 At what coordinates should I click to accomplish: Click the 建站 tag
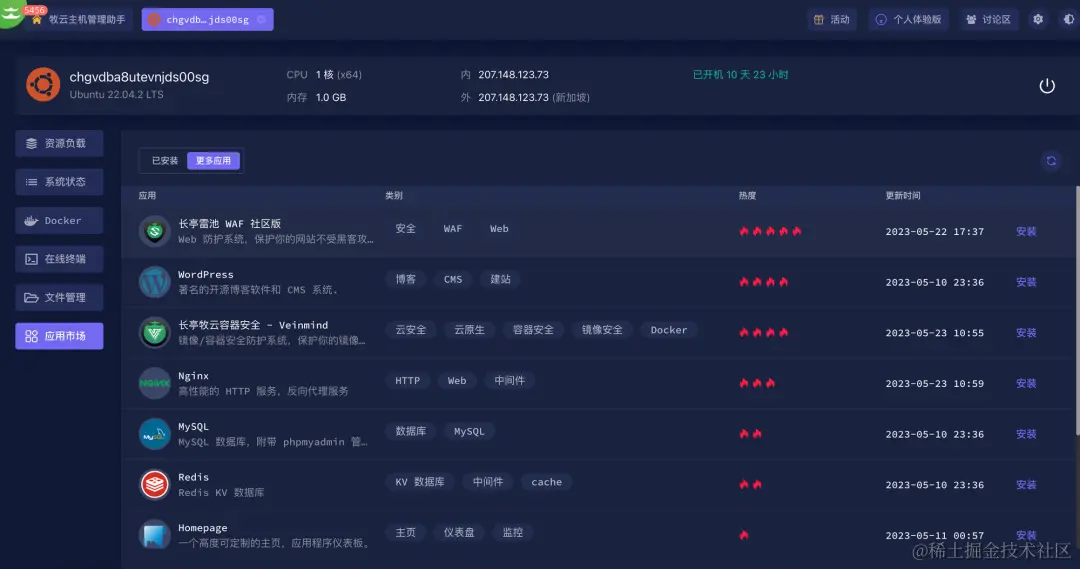click(500, 279)
